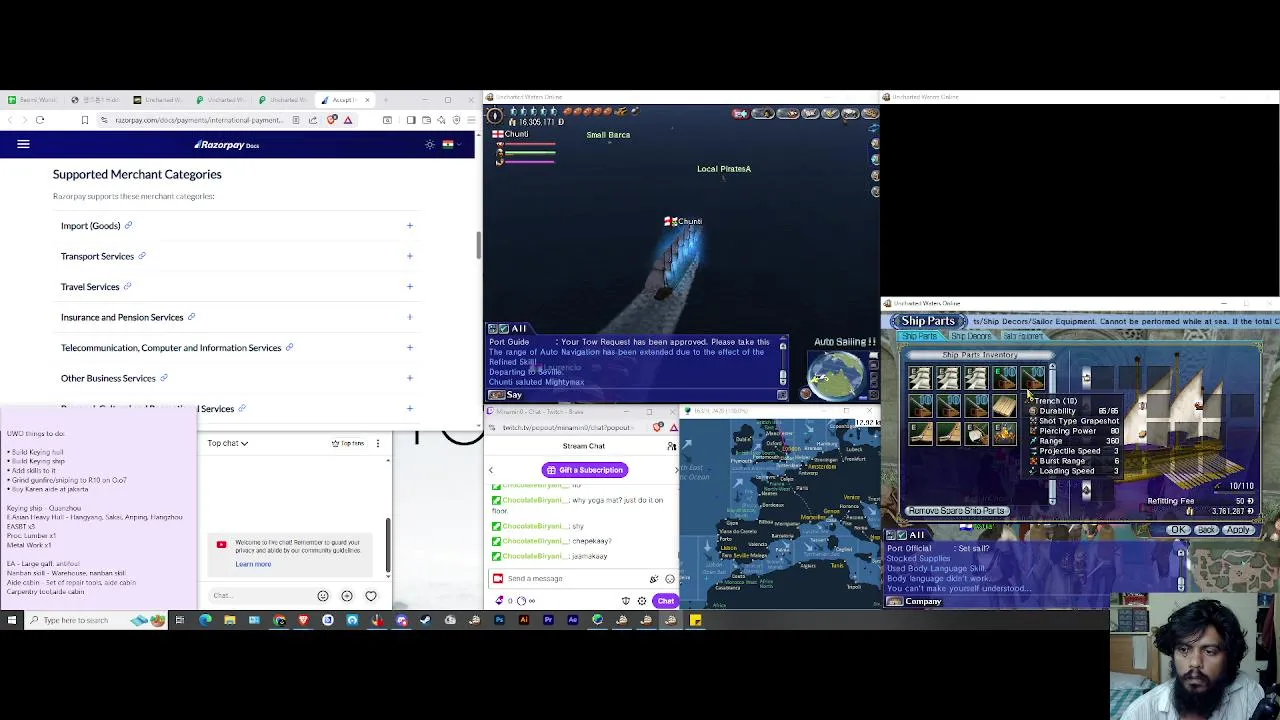Select the first sail item in inventory
The image size is (1280, 720).
coord(919,378)
